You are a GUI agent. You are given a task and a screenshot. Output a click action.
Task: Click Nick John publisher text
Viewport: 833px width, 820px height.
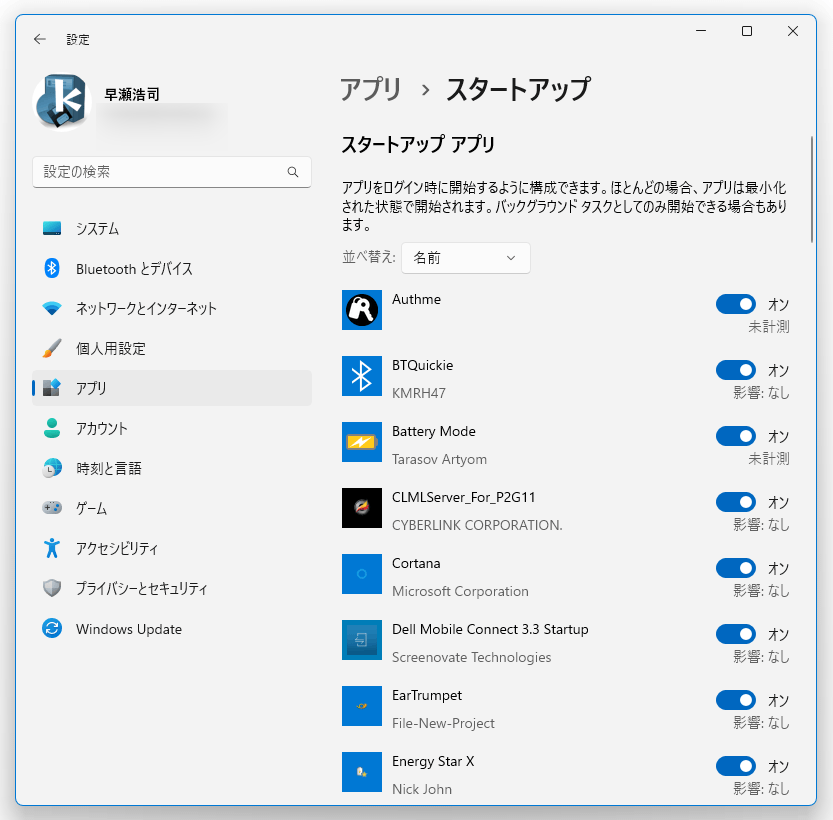pyautogui.click(x=422, y=789)
